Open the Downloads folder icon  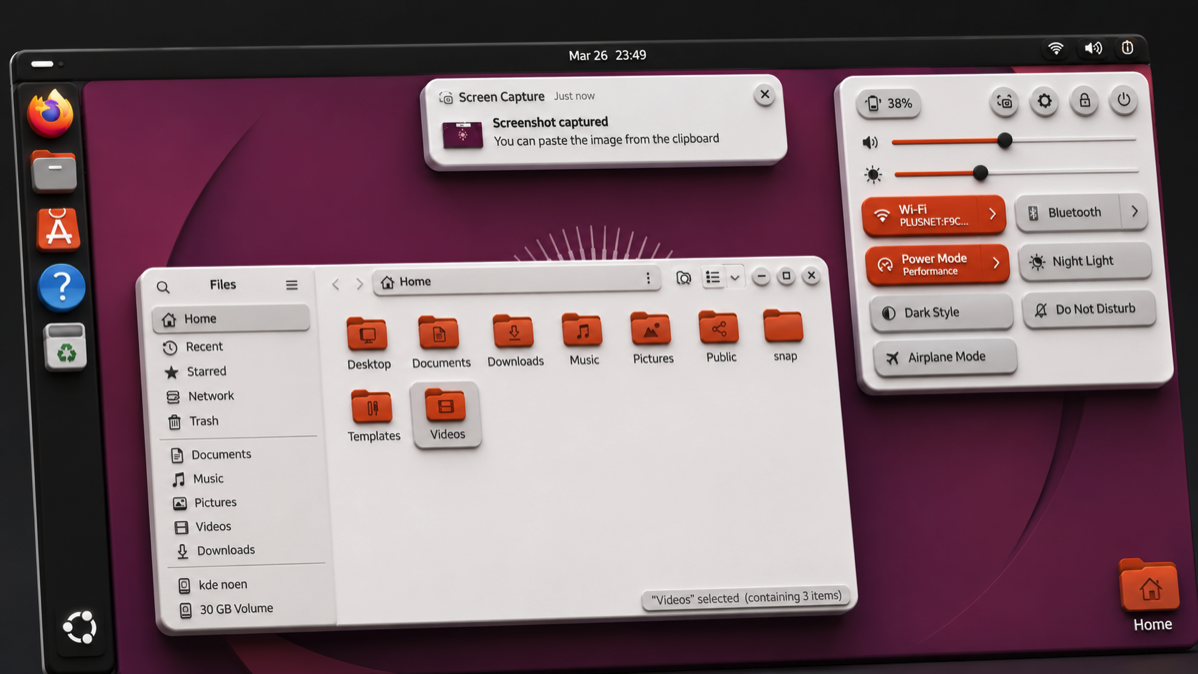pyautogui.click(x=514, y=332)
